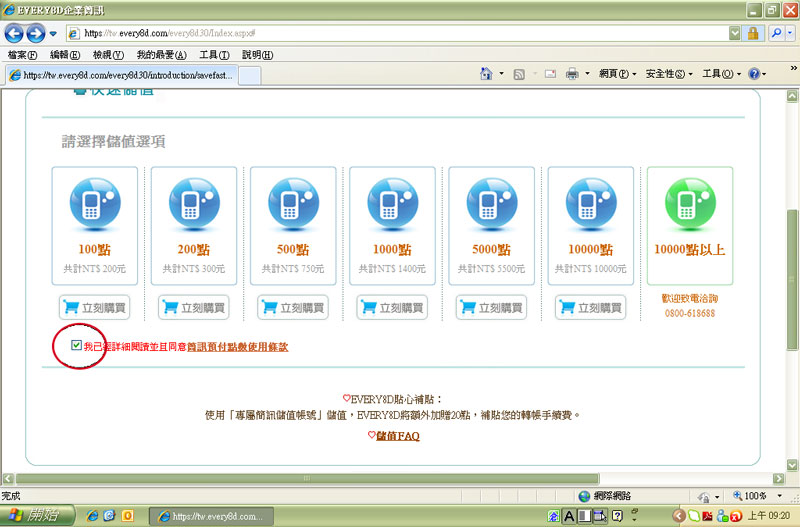Click the read mail icon
Screen dimensions: 800x527
(x=550, y=74)
